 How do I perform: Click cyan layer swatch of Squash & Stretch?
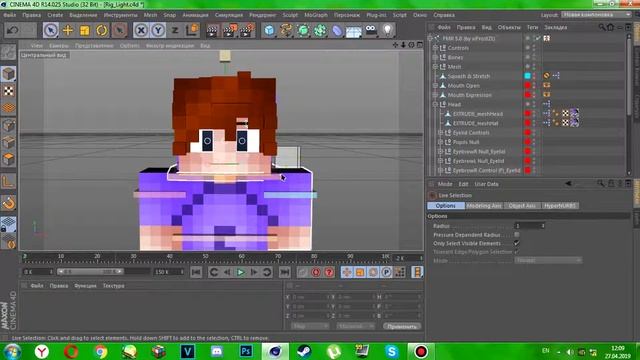point(527,76)
